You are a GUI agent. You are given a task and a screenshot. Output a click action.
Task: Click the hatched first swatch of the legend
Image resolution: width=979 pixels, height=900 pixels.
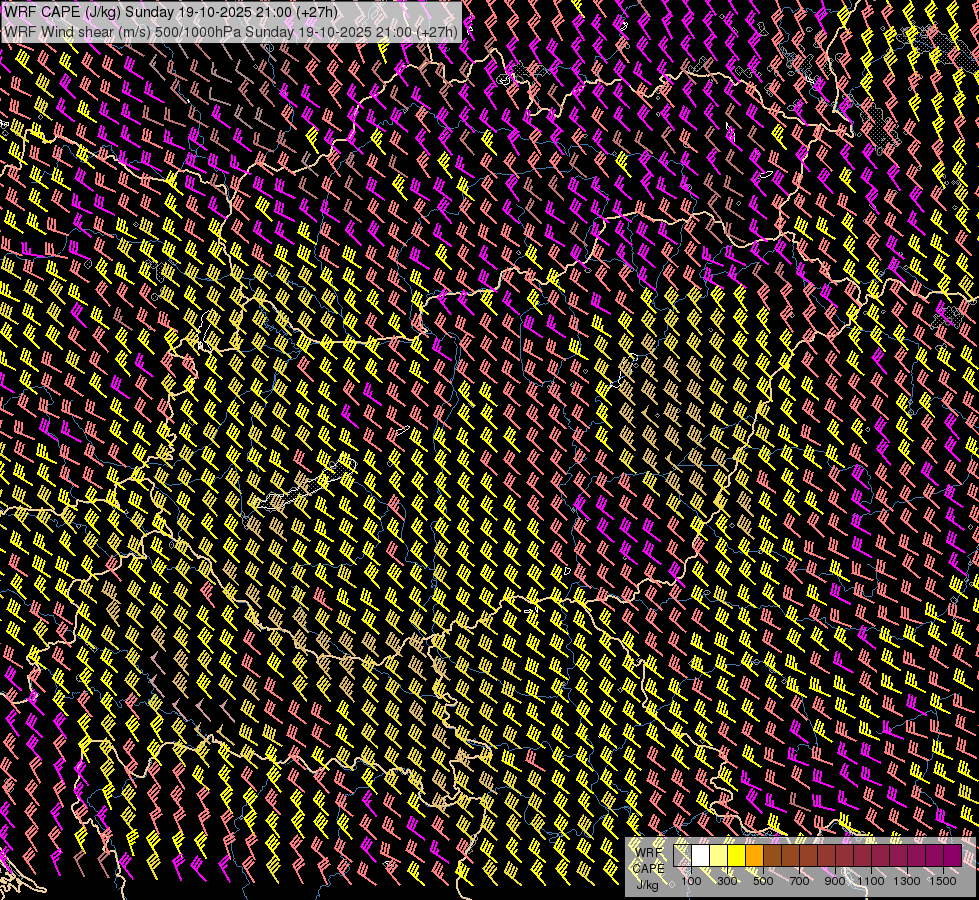click(x=682, y=856)
